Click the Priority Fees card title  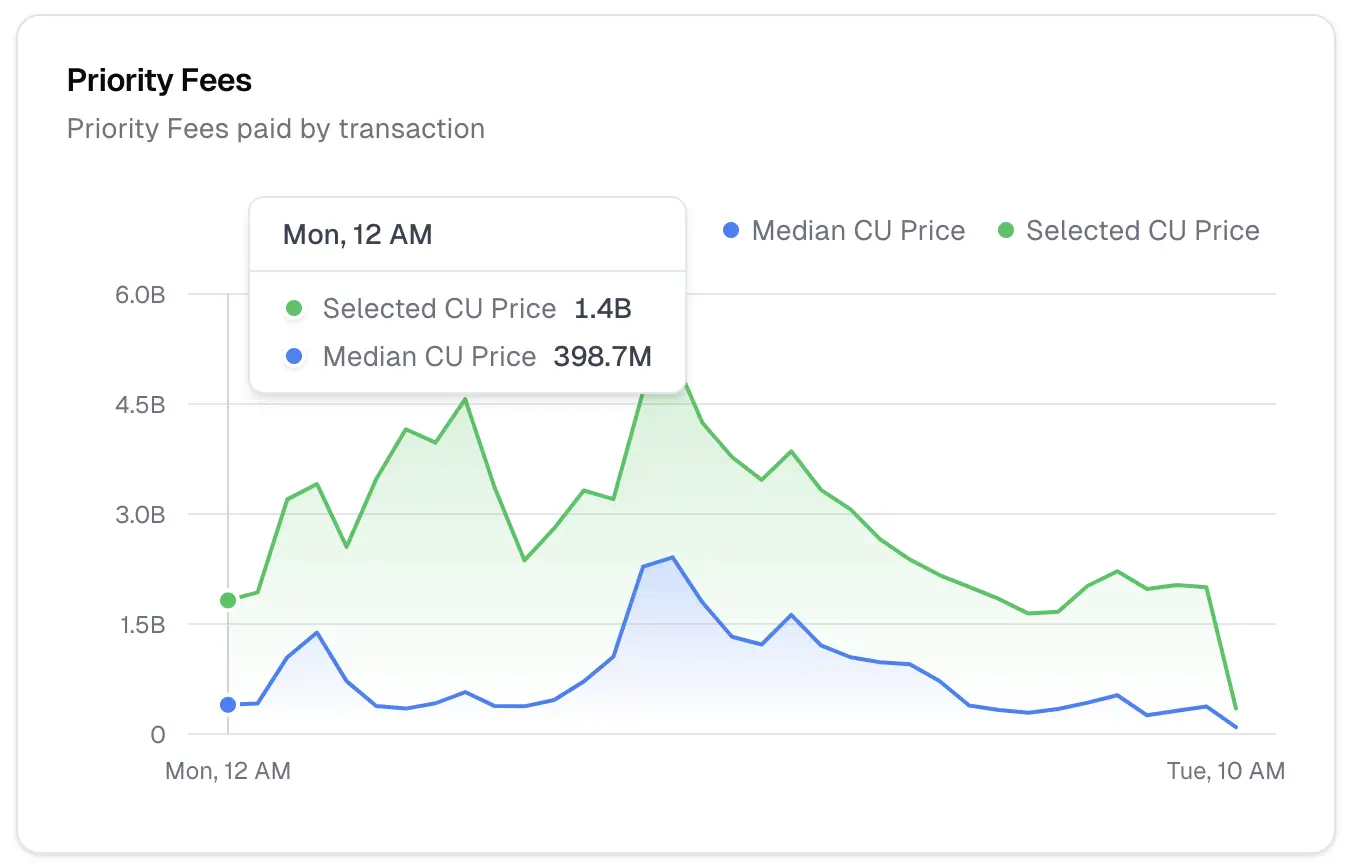tap(159, 81)
